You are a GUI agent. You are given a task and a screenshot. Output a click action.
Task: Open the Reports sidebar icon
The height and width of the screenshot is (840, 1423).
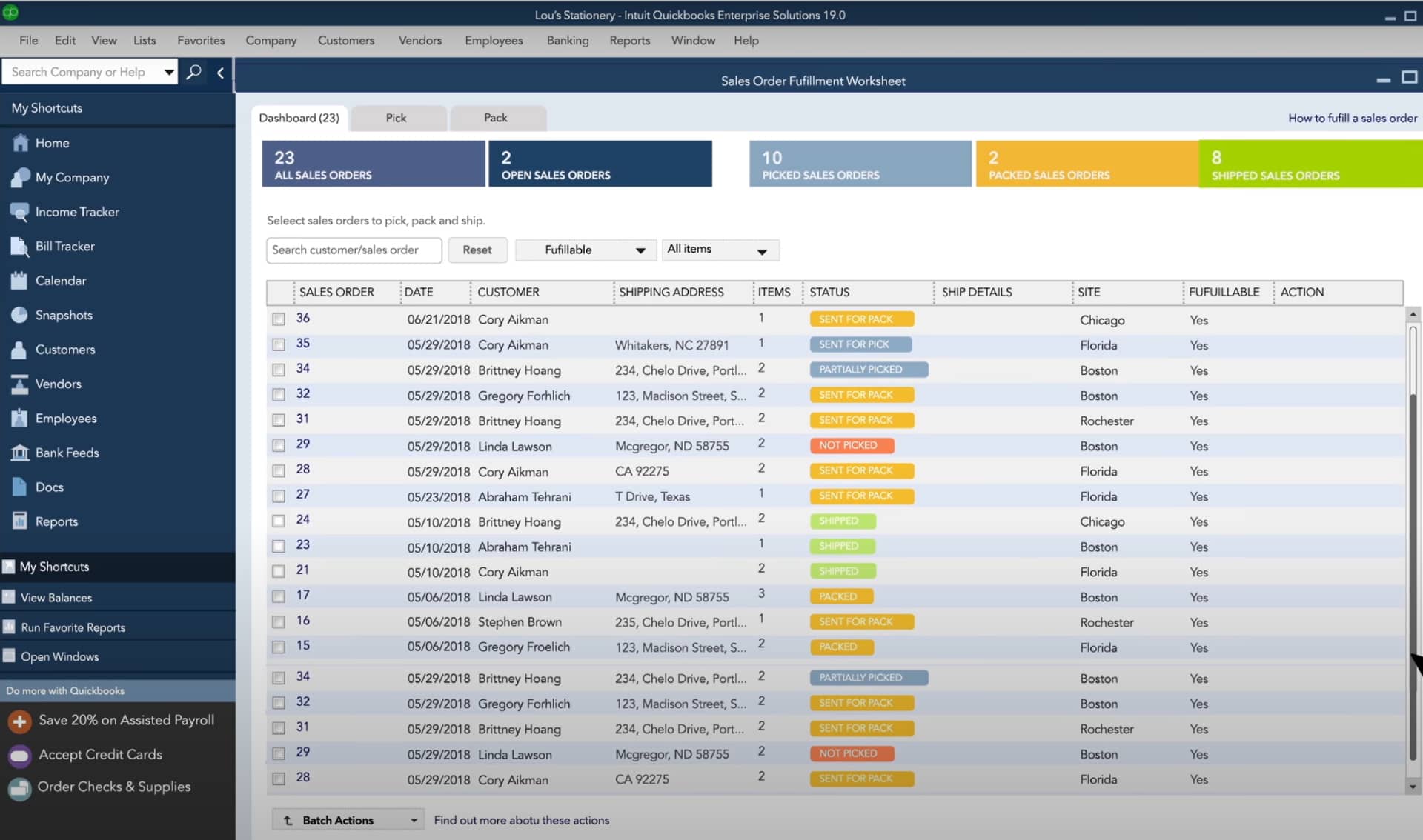(20, 521)
